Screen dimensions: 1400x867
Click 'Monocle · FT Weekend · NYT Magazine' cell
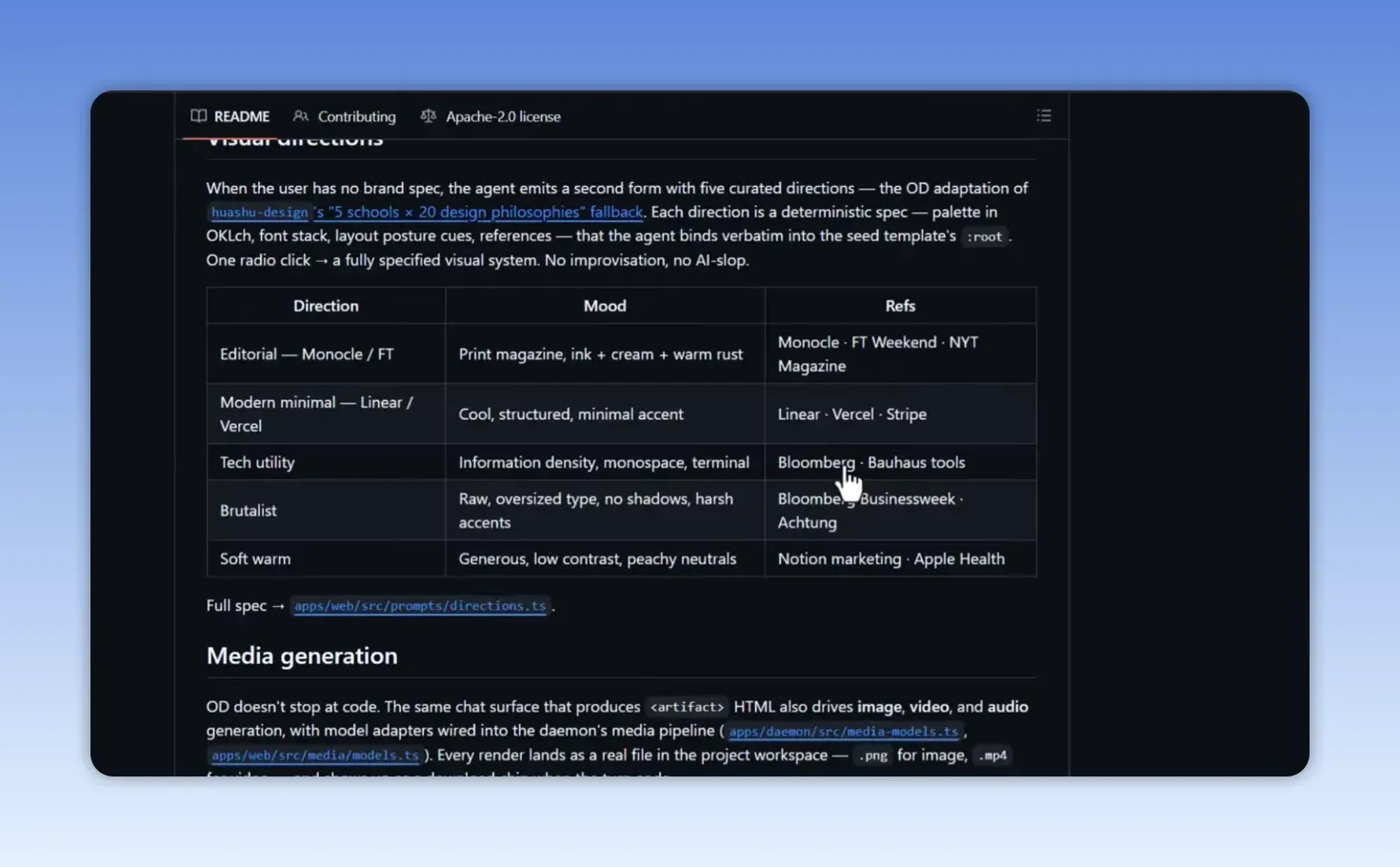tap(900, 354)
